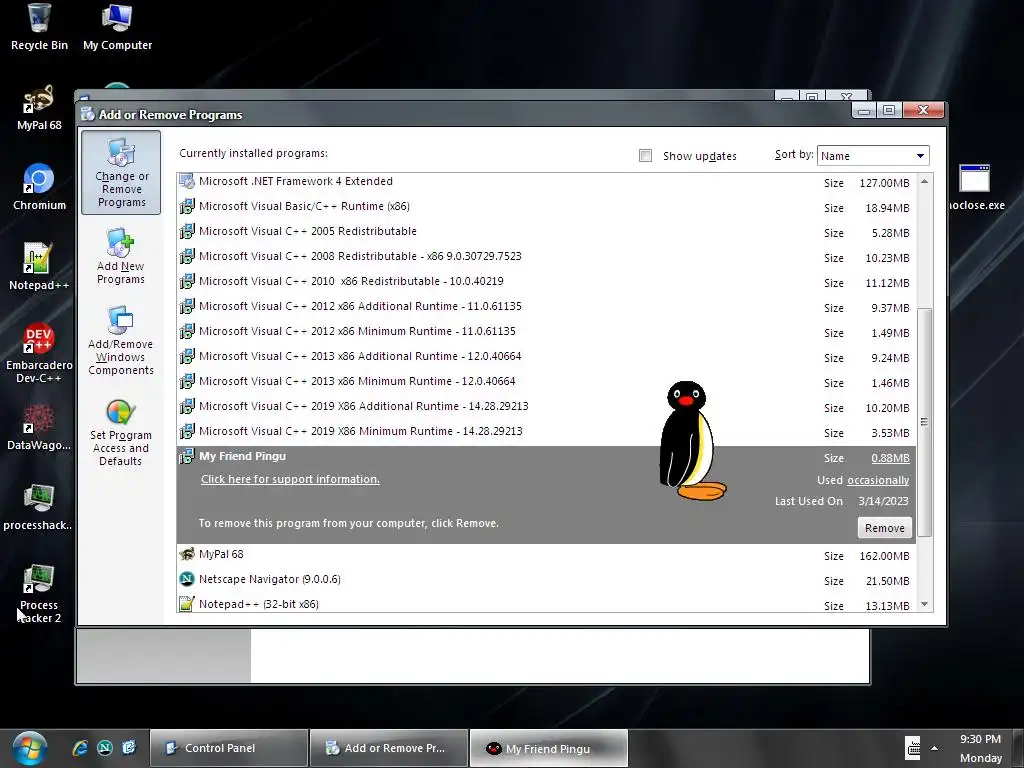Open Set Program Access and Defaults

[121, 433]
